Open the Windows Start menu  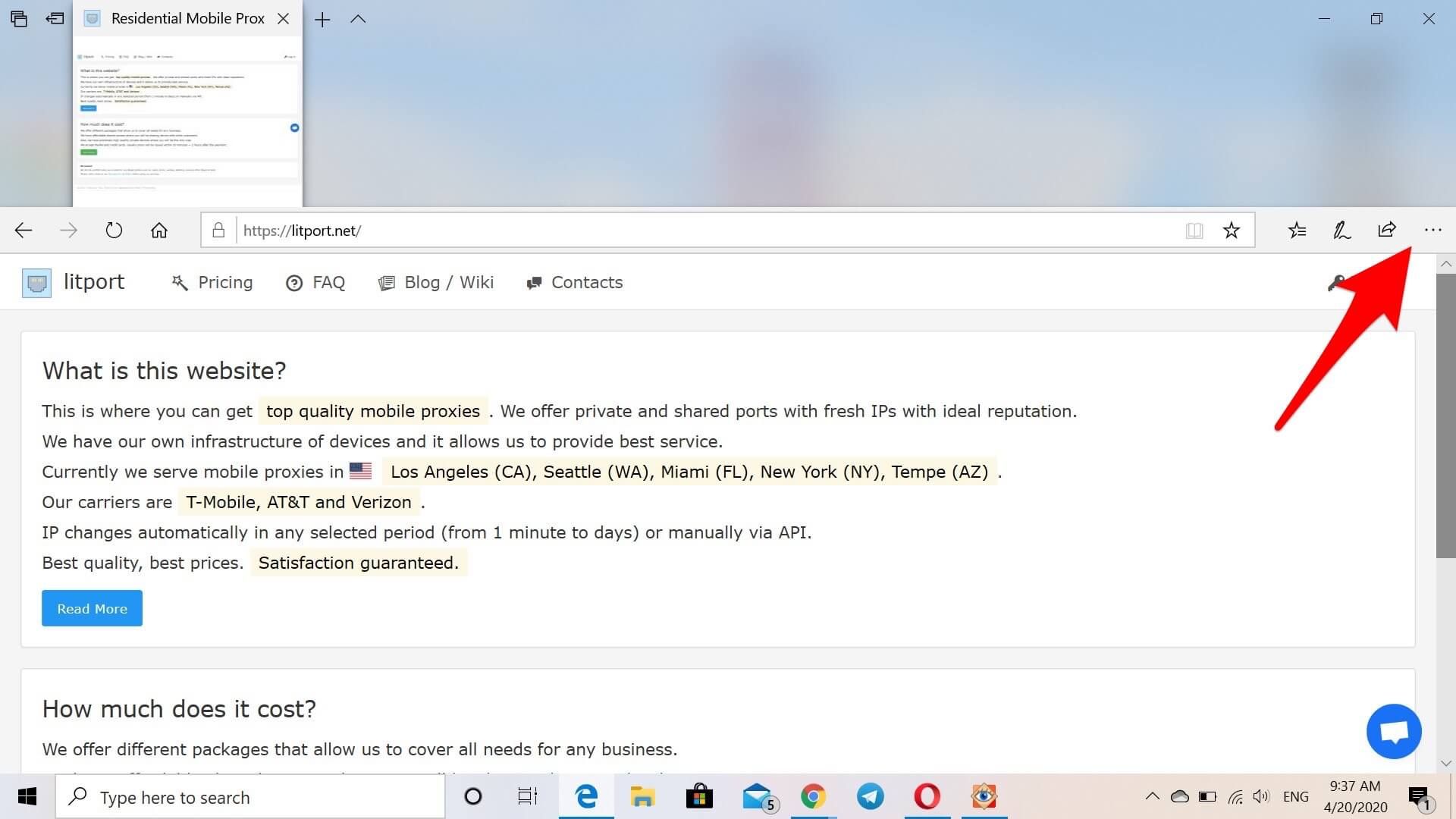point(27,796)
